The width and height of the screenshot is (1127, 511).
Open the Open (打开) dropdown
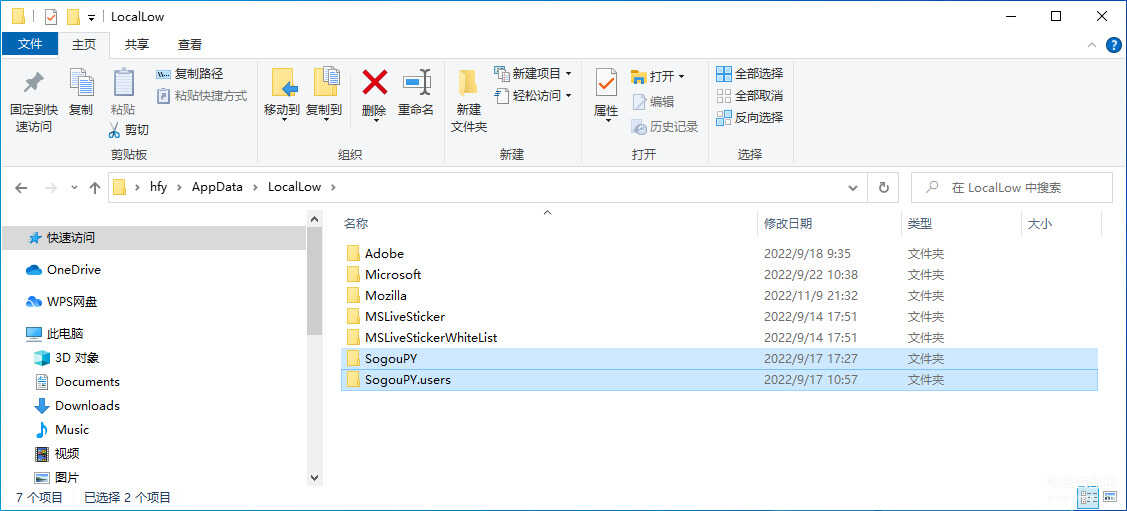click(x=658, y=76)
